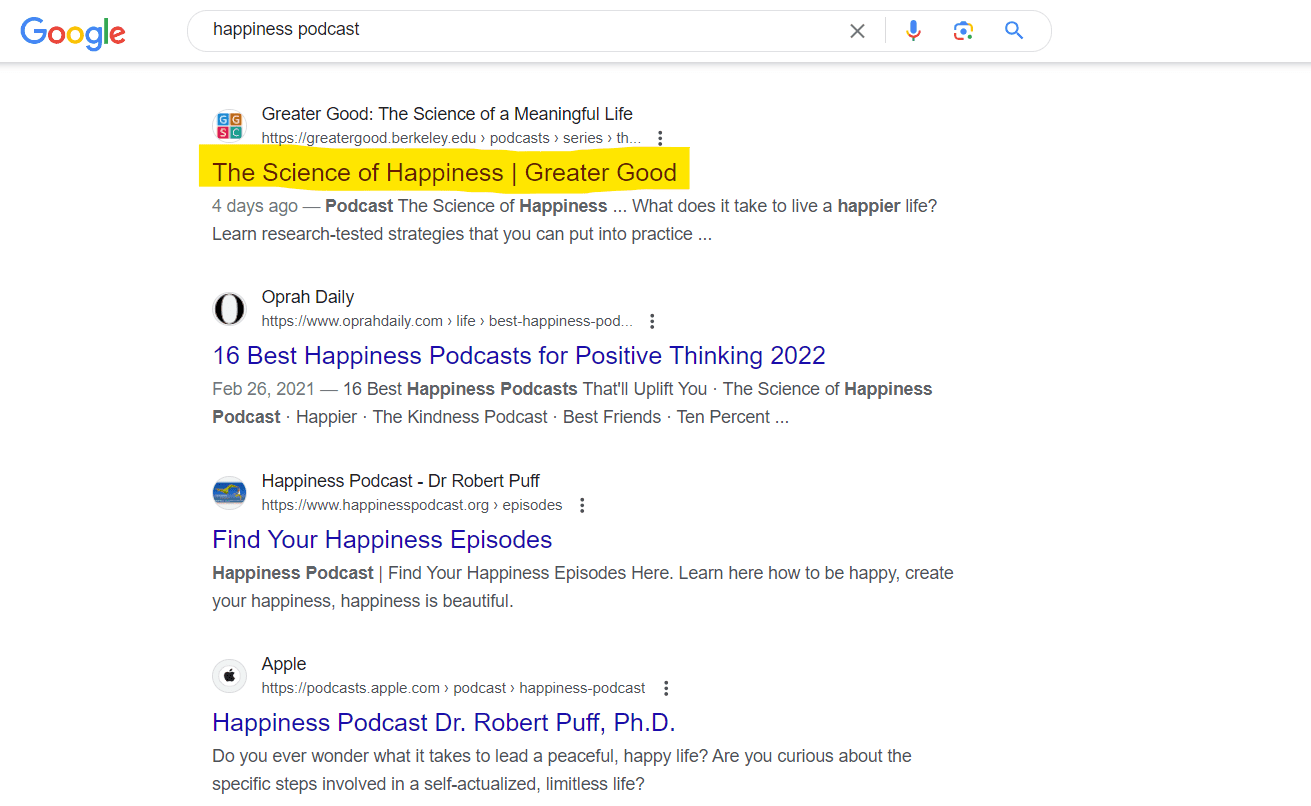Click the '4 days ago' snippet date
This screenshot has height=806, width=1311.
click(255, 206)
